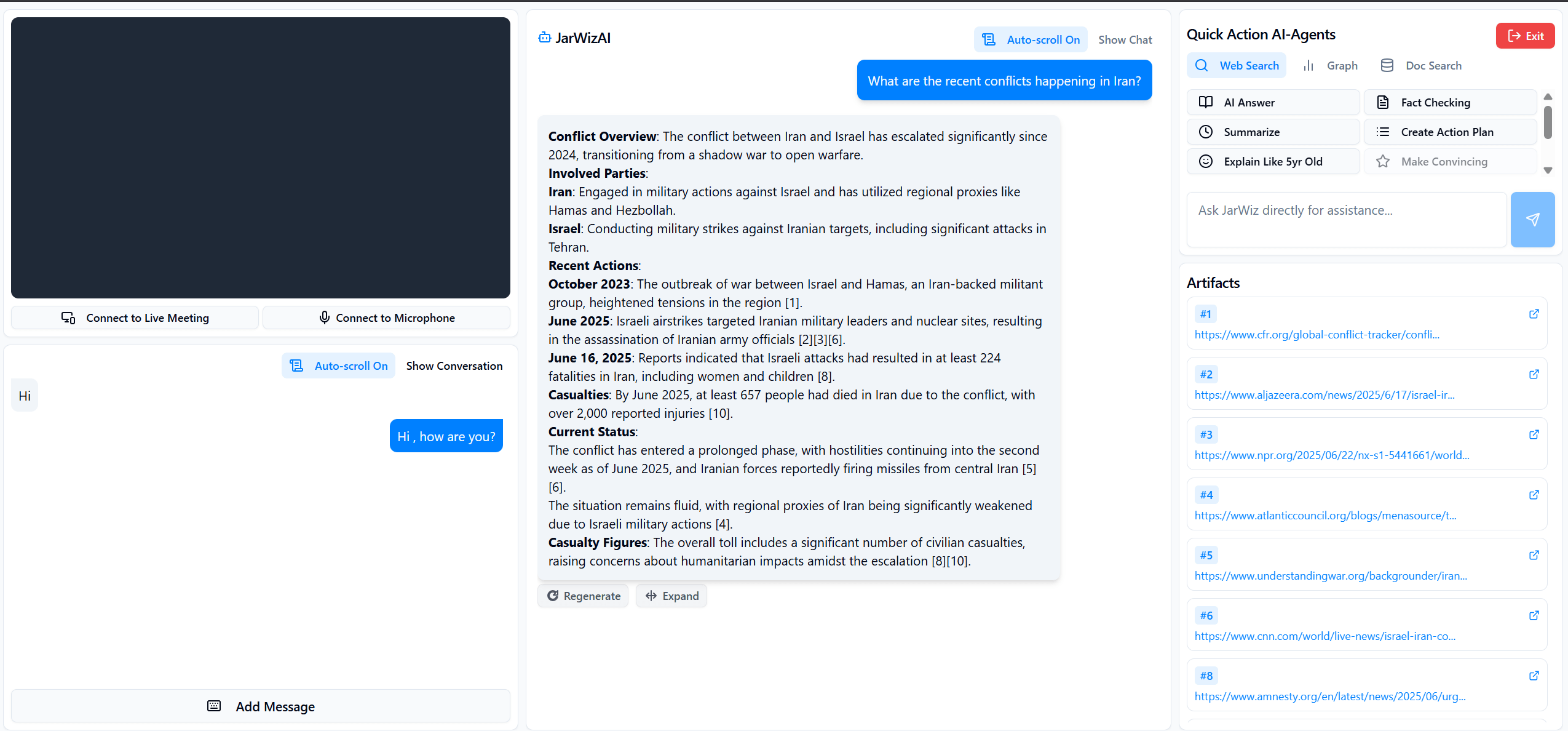Toggle Auto-scroll On in JarWizAI chat panel
Image resolution: width=1568 pixels, height=731 pixels.
click(1031, 40)
